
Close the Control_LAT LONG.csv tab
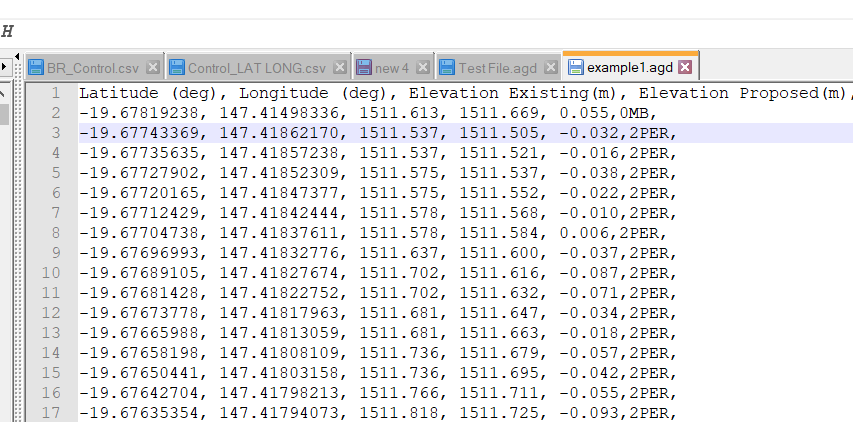[340, 68]
